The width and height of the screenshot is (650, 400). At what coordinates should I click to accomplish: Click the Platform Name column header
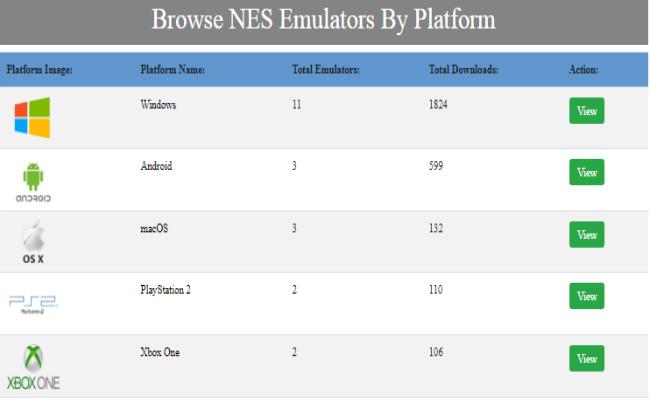pos(172,69)
